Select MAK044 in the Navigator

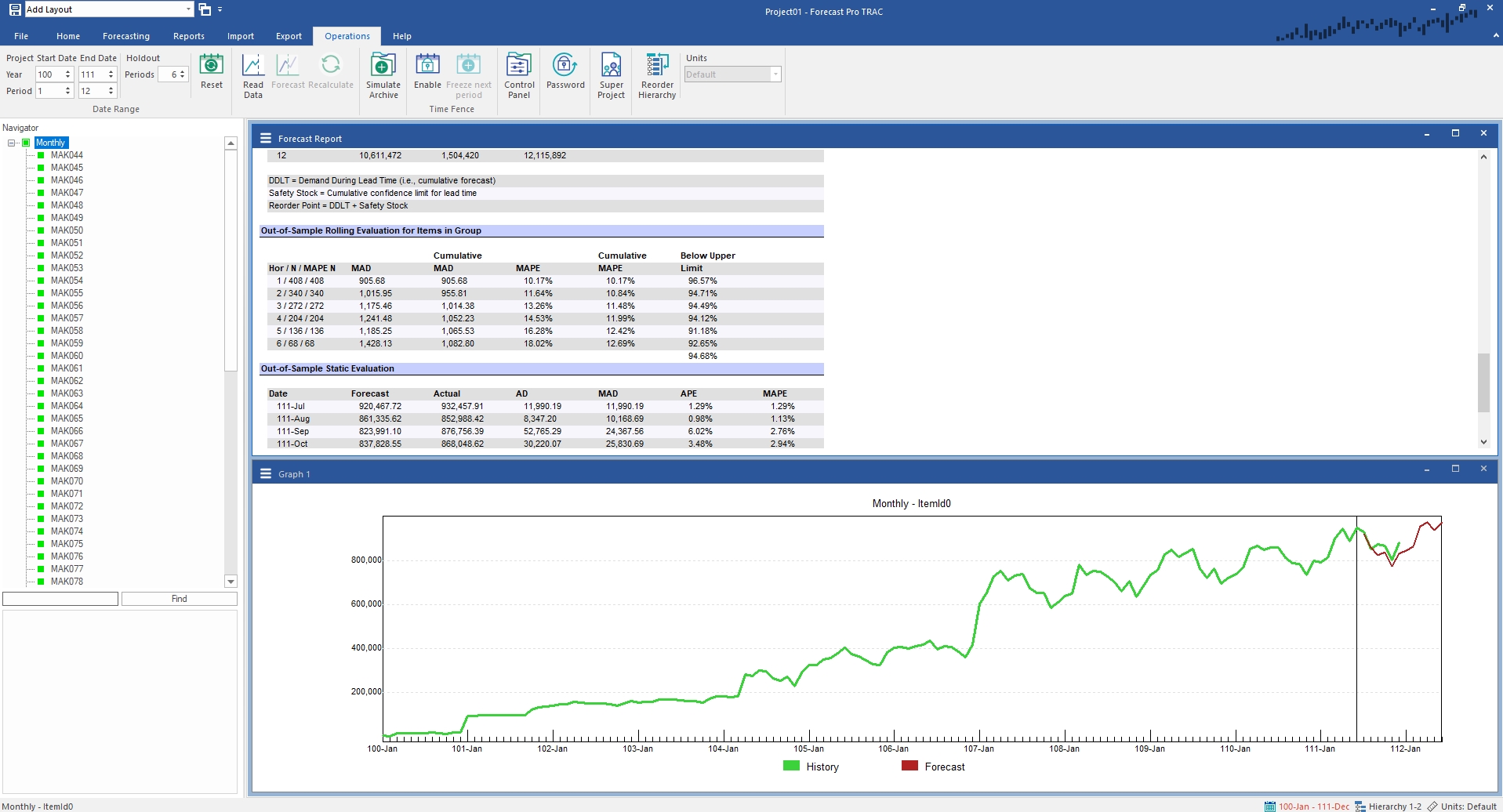[67, 155]
